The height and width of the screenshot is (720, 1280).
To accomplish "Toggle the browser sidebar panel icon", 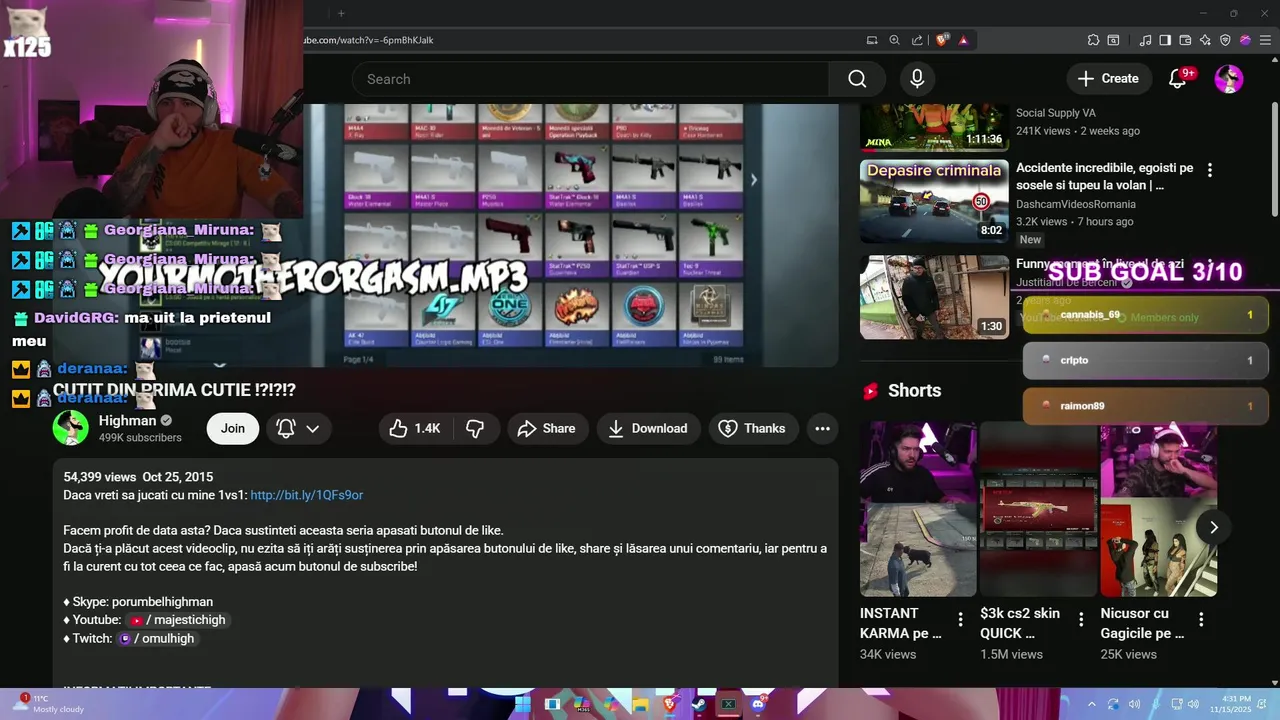I will click(1165, 40).
